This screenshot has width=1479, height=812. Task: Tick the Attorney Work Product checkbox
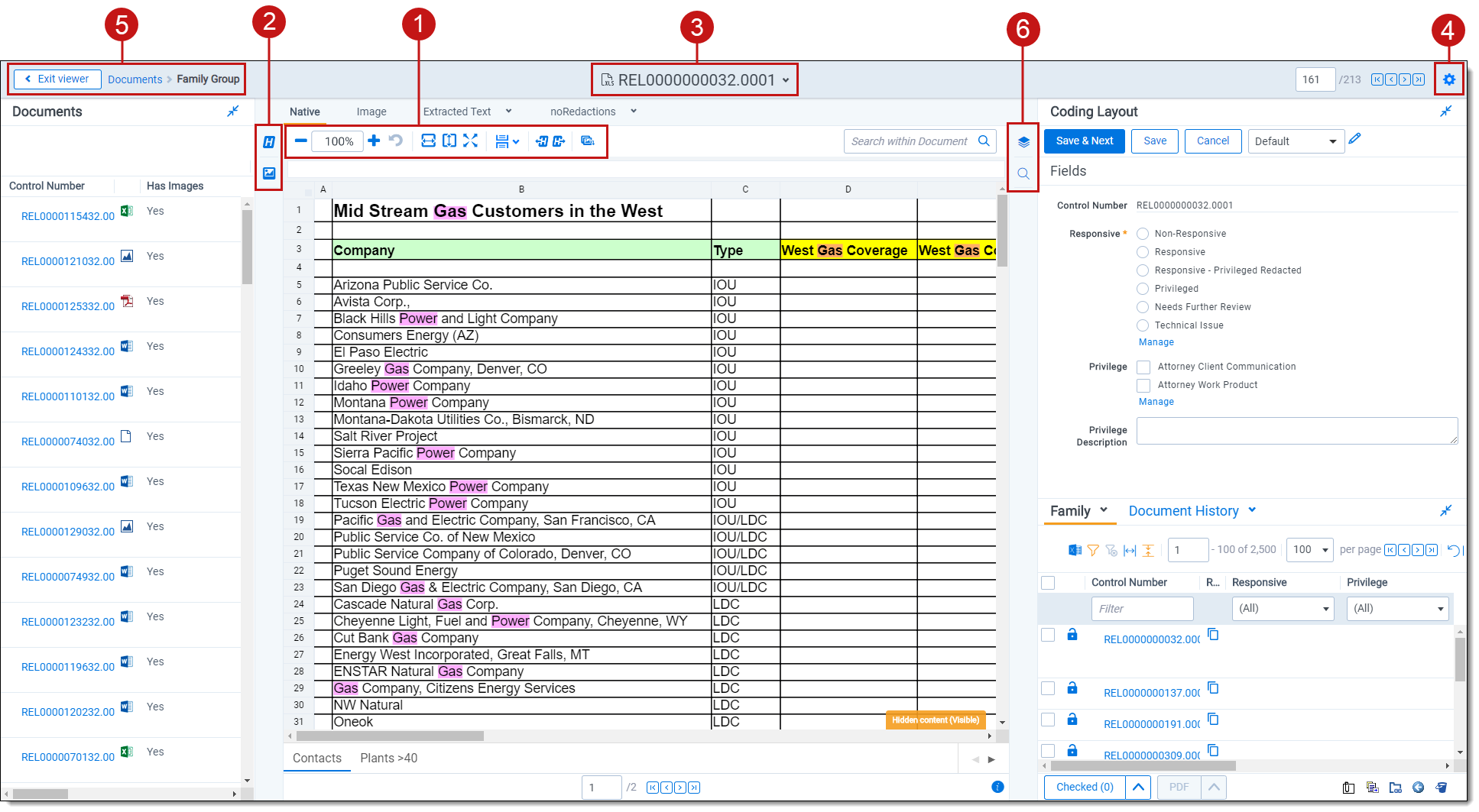coord(1143,386)
